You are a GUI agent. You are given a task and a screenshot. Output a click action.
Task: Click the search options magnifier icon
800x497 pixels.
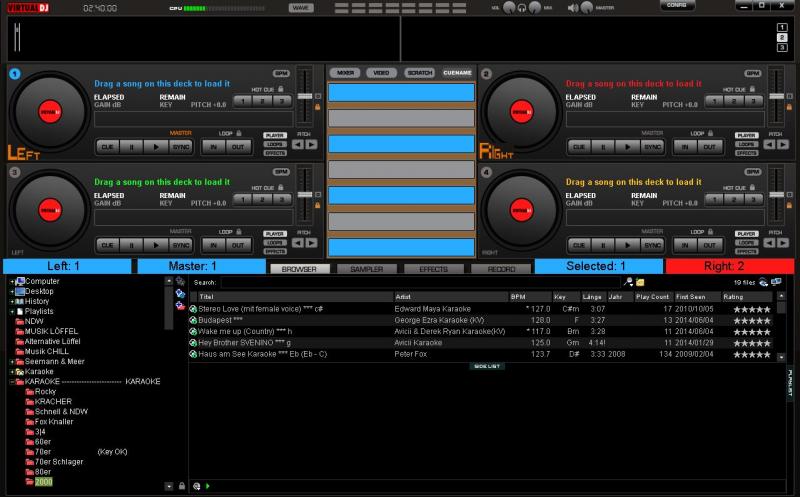[628, 283]
